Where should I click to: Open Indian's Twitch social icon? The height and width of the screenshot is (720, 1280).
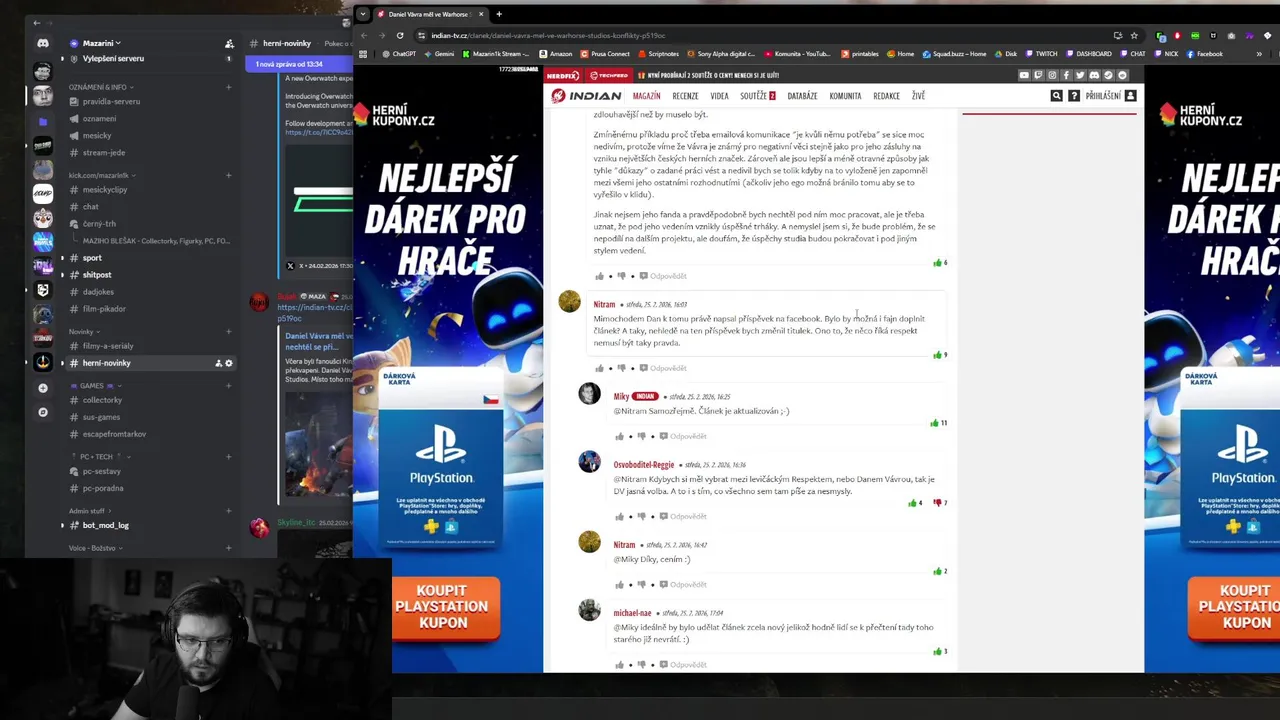click(x=1038, y=75)
